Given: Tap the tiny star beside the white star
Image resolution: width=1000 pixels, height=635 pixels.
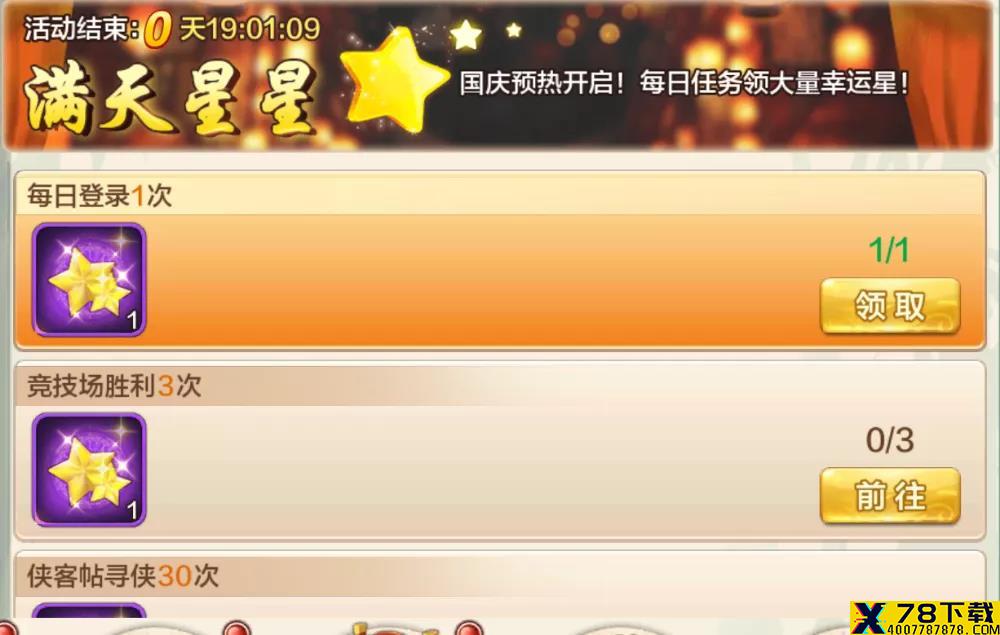Looking at the screenshot, I should pos(514,30).
